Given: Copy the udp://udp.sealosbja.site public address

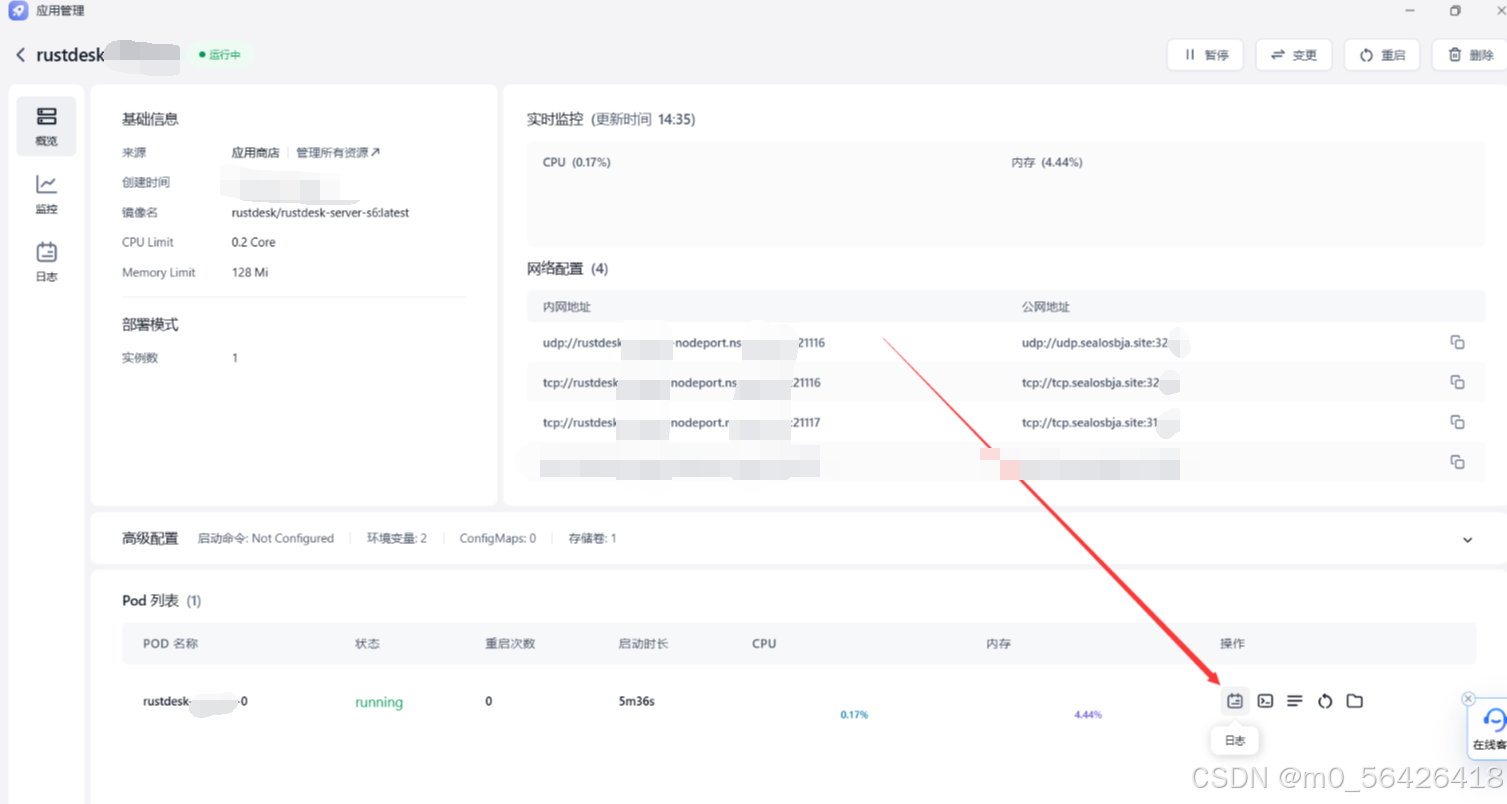Looking at the screenshot, I should point(1458,343).
